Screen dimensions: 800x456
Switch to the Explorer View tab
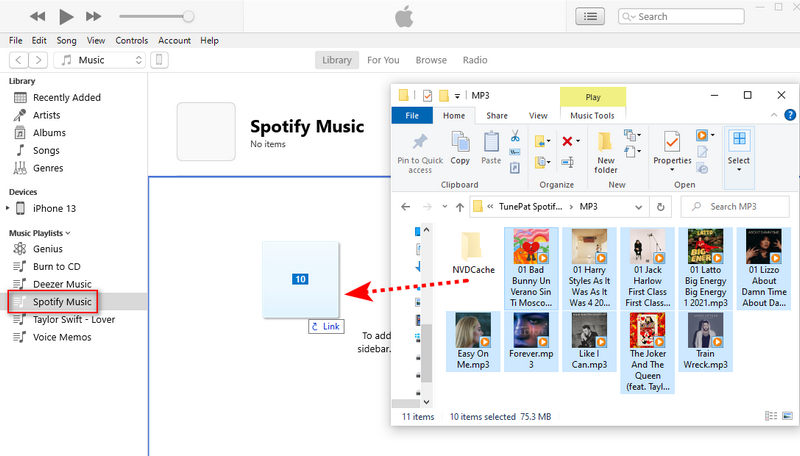(538, 116)
